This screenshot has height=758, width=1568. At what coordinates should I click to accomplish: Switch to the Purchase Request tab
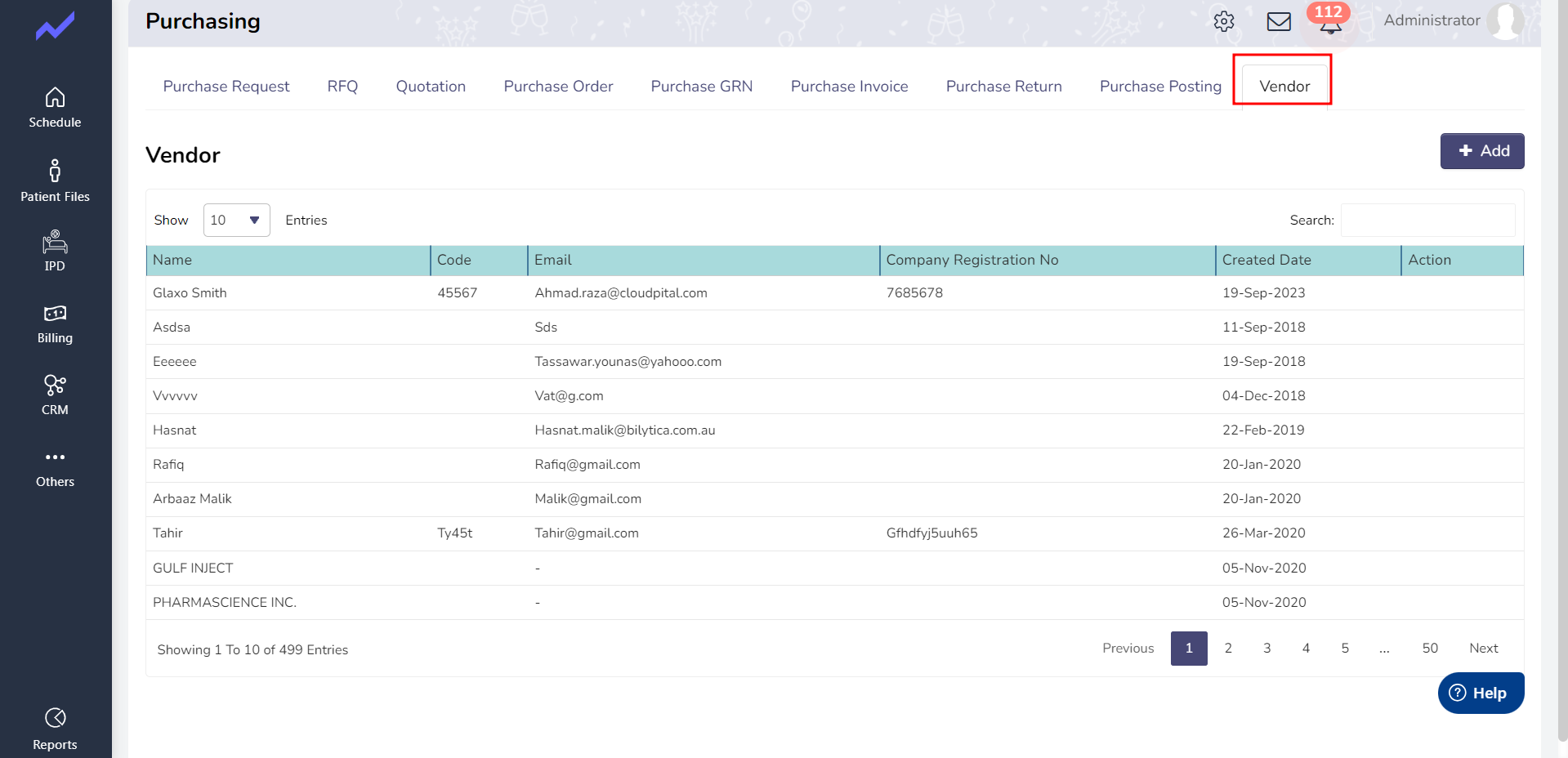[226, 87]
